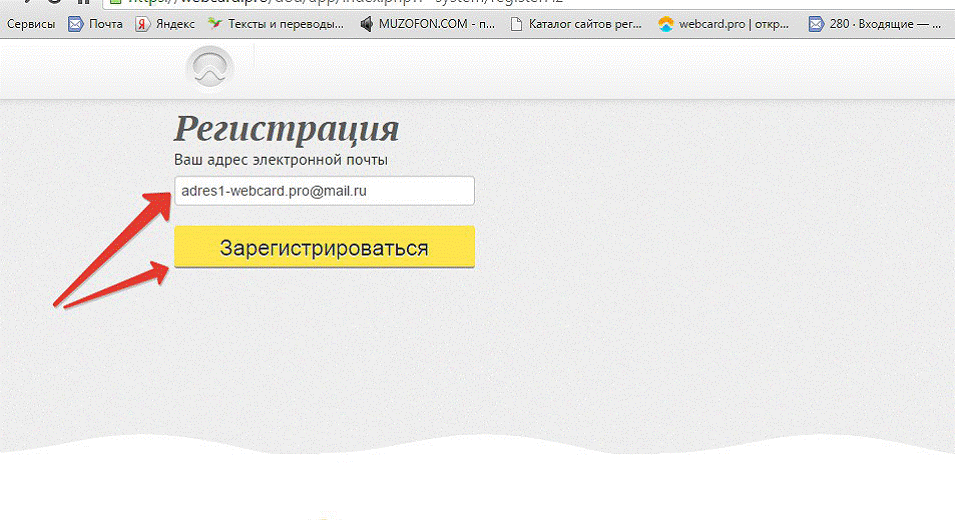Image resolution: width=955 pixels, height=520 pixels.
Task: Click the envelope icon of 280 · Входящие
Action: 816,24
